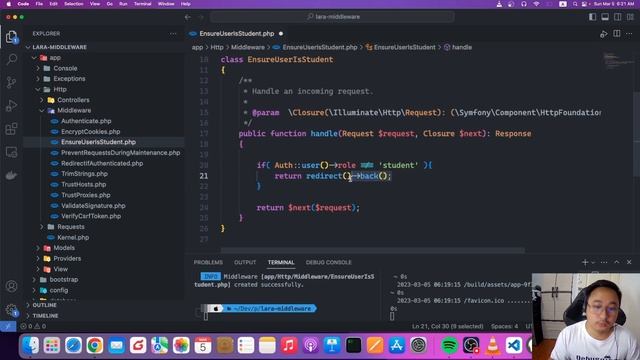Image resolution: width=640 pixels, height=360 pixels.
Task: Open EncryptCookies.php file
Action: (x=90, y=132)
